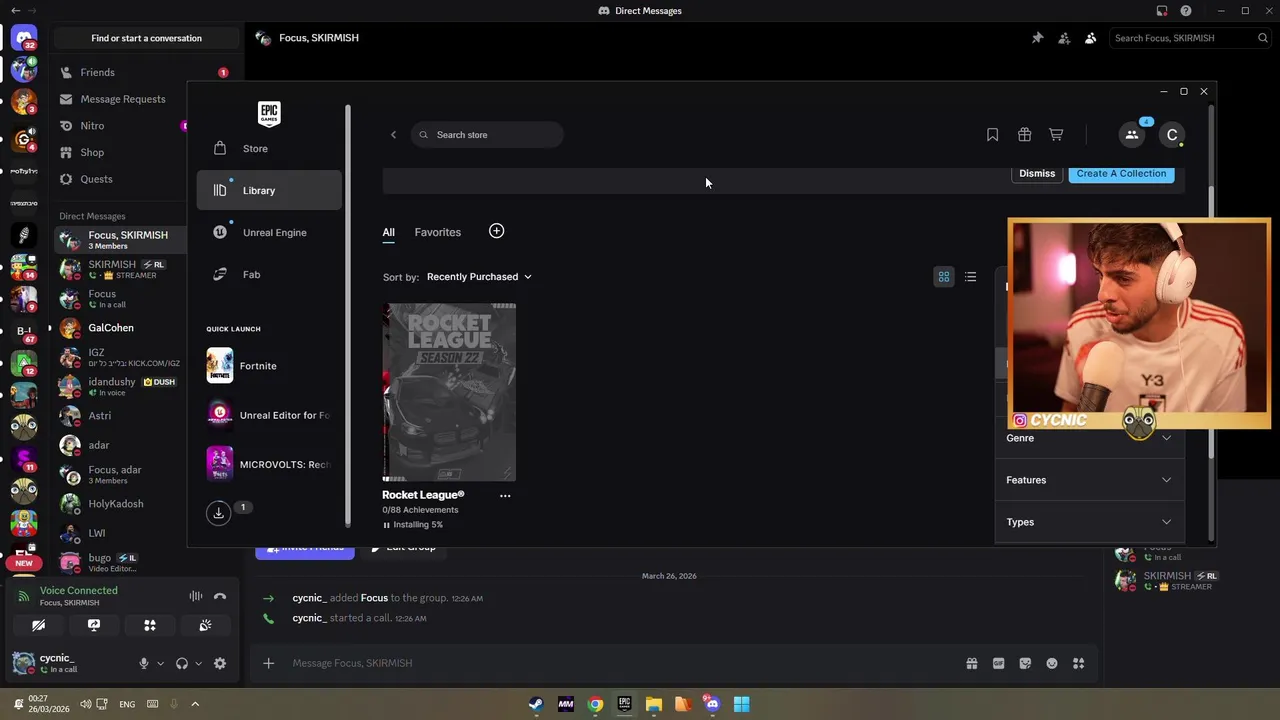Open the GalCohen direct message
Screen dimensions: 1280x720
click(110, 328)
